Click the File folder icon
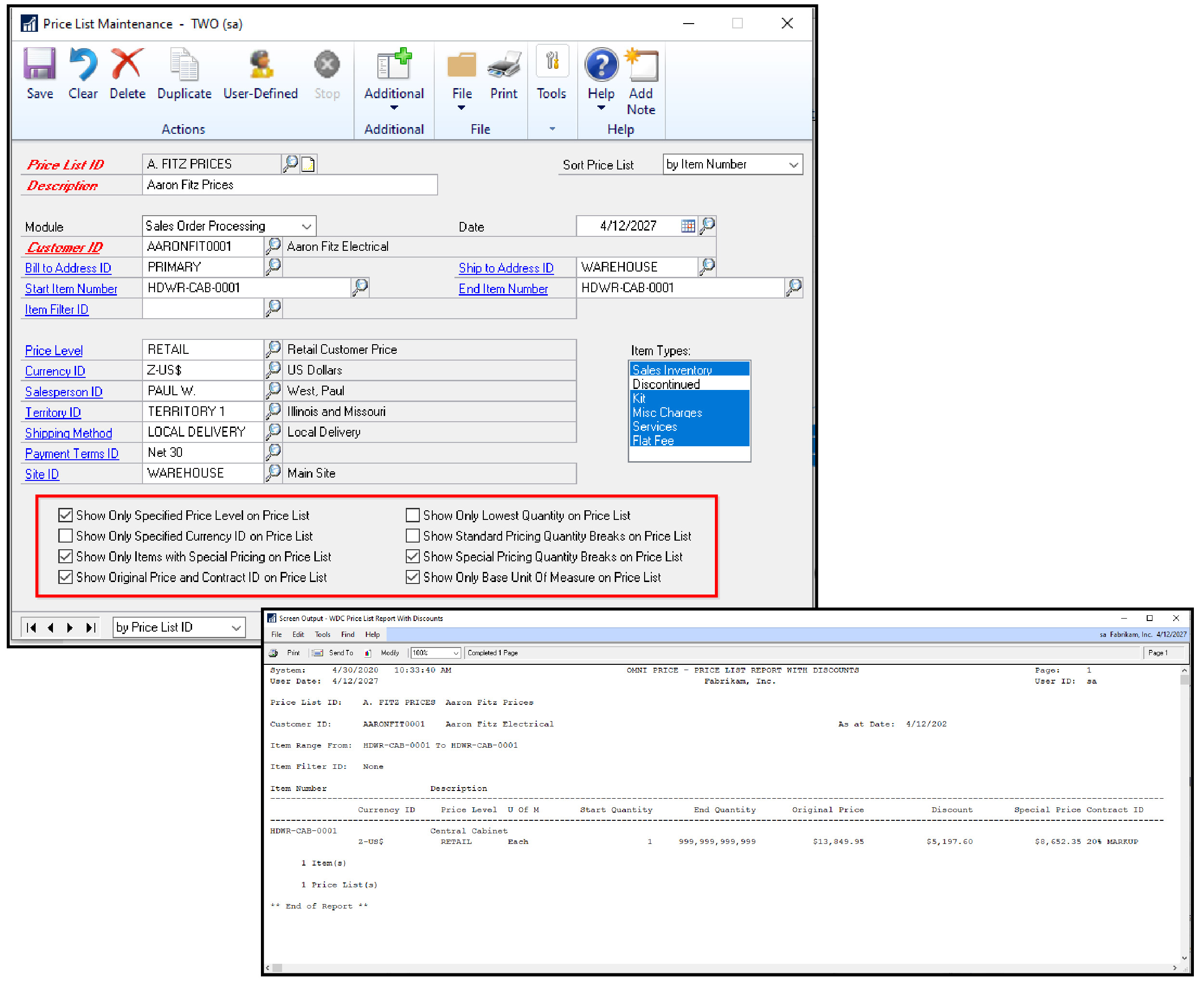 click(x=461, y=65)
